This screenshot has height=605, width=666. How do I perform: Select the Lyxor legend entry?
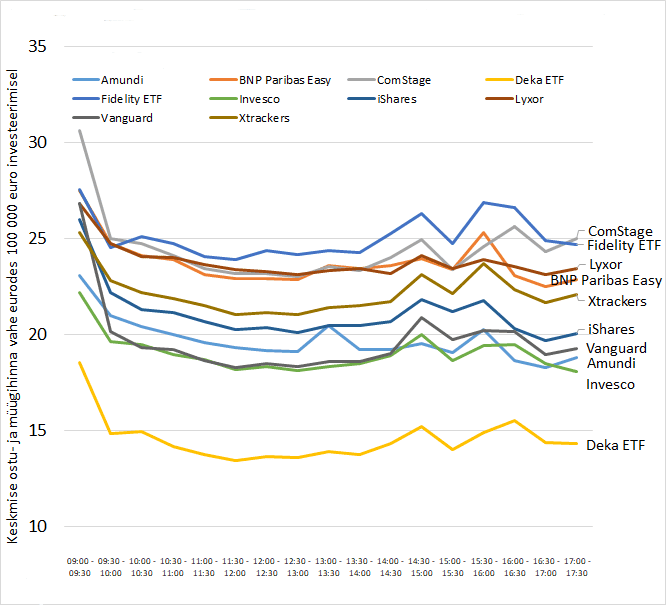(515, 99)
